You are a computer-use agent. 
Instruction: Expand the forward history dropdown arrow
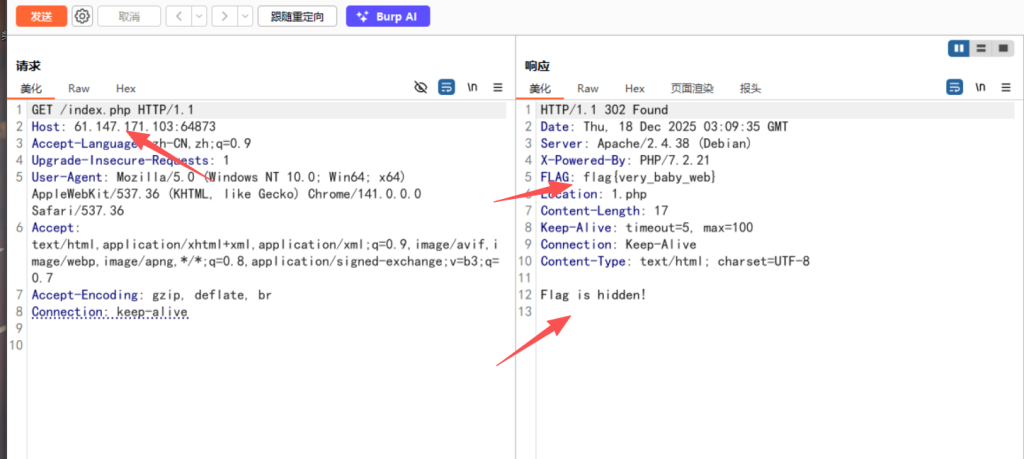coord(246,17)
